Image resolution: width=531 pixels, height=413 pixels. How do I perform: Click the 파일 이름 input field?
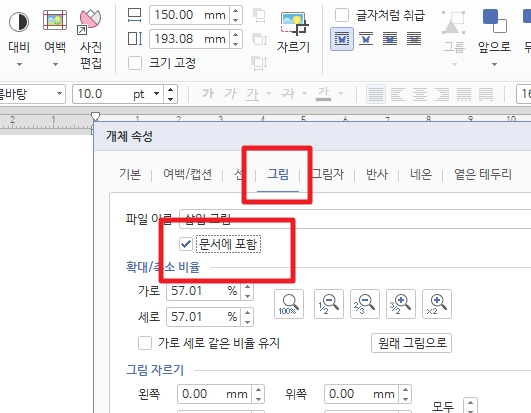point(355,219)
